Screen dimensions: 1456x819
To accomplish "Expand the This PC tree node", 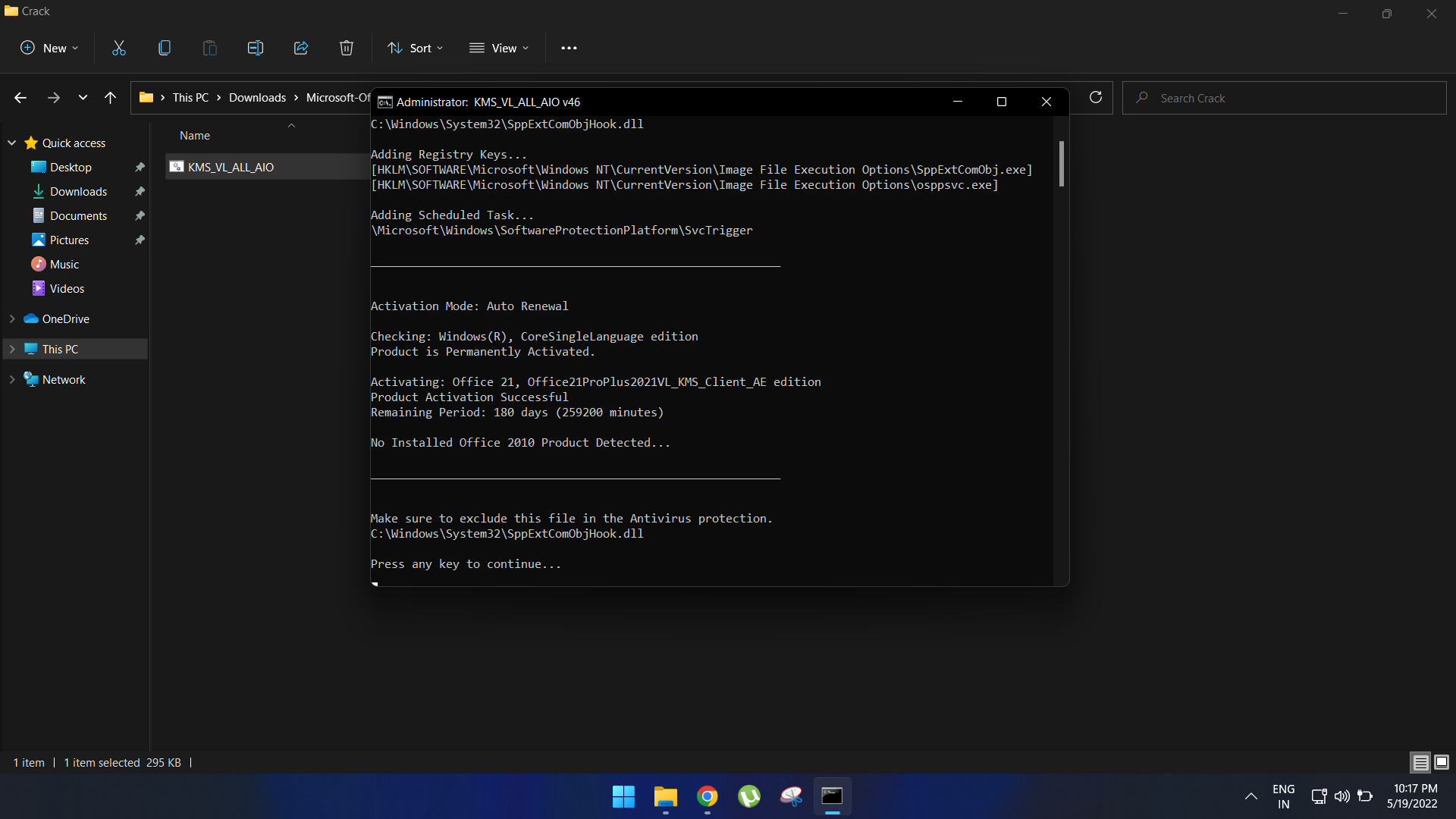I will (12, 349).
